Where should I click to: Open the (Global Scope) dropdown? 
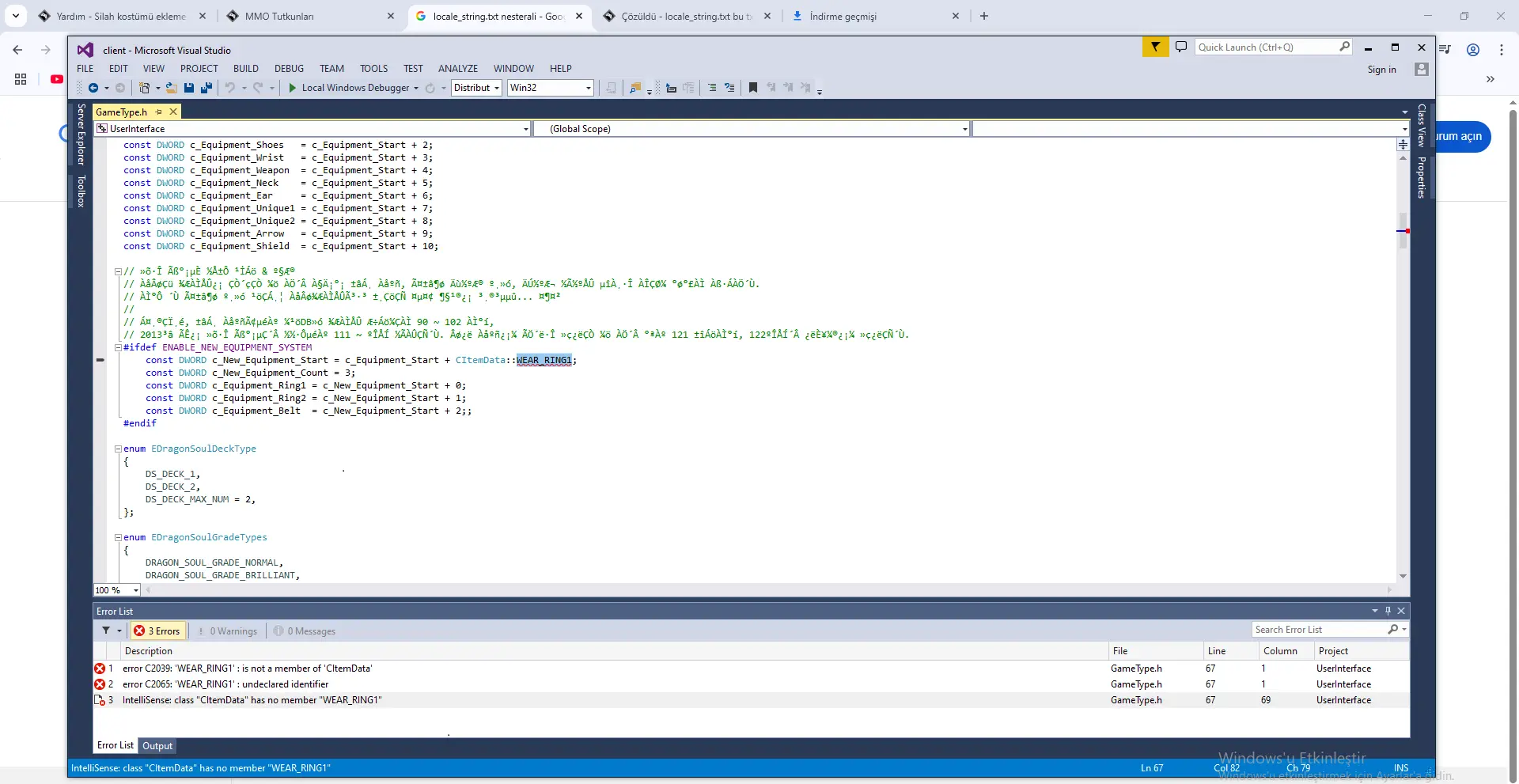[752, 129]
